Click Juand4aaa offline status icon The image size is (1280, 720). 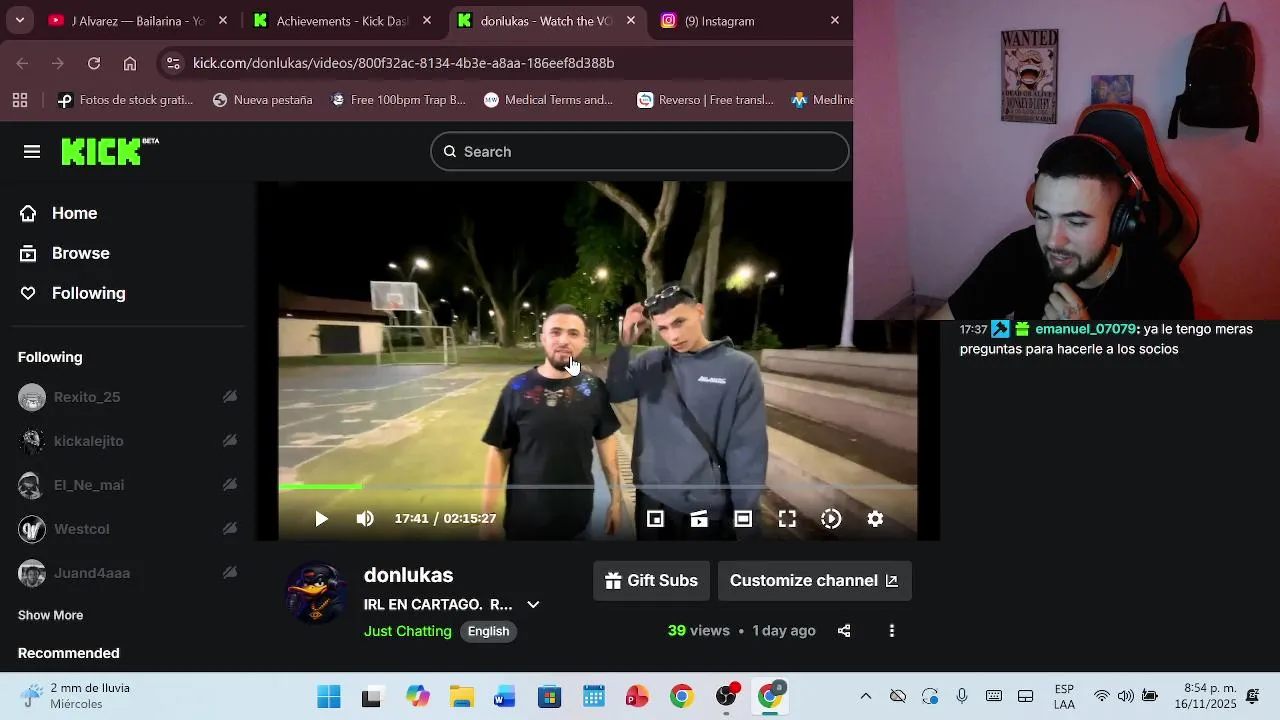click(x=230, y=573)
